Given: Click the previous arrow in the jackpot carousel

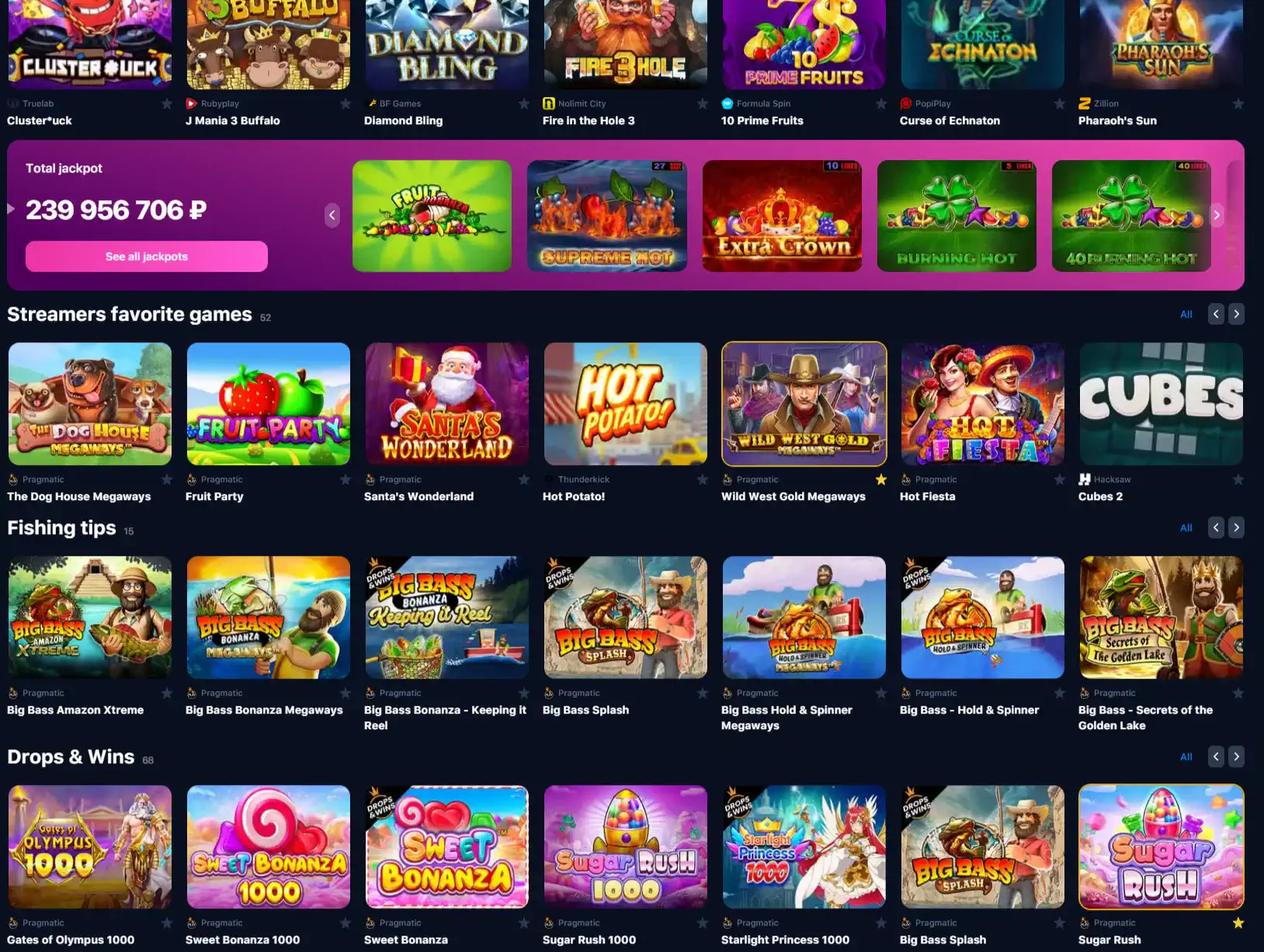Looking at the screenshot, I should (x=332, y=215).
